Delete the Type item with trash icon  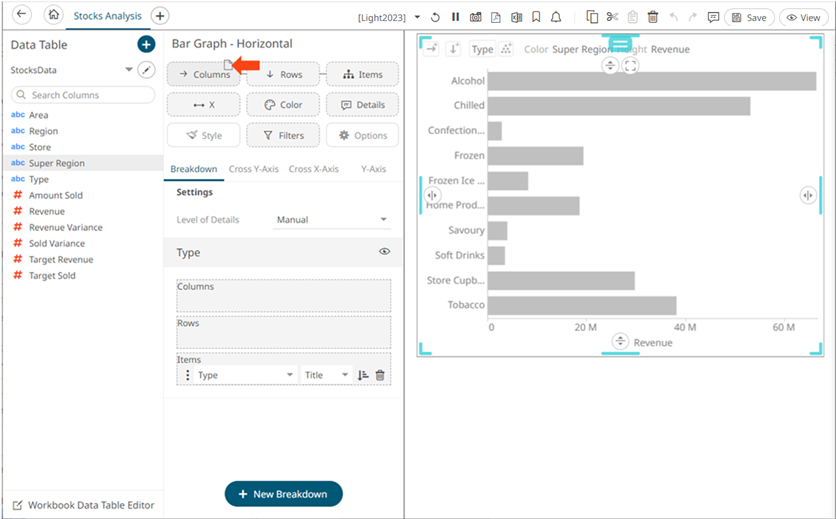[x=380, y=375]
